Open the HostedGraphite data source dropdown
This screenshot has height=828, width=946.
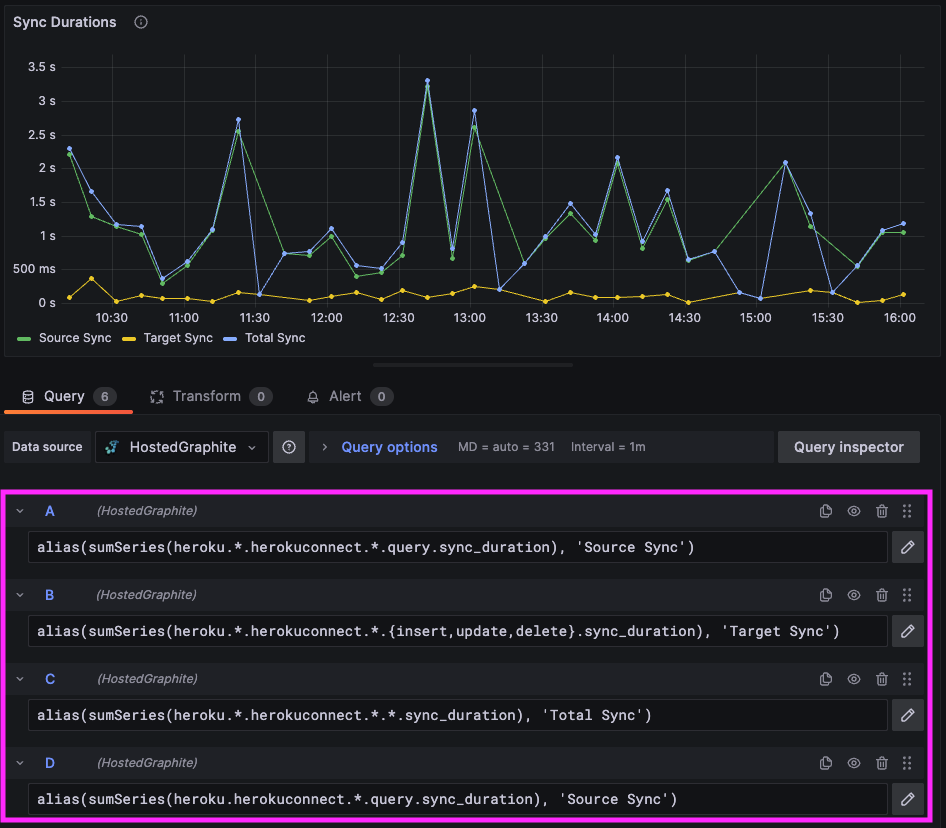(182, 447)
